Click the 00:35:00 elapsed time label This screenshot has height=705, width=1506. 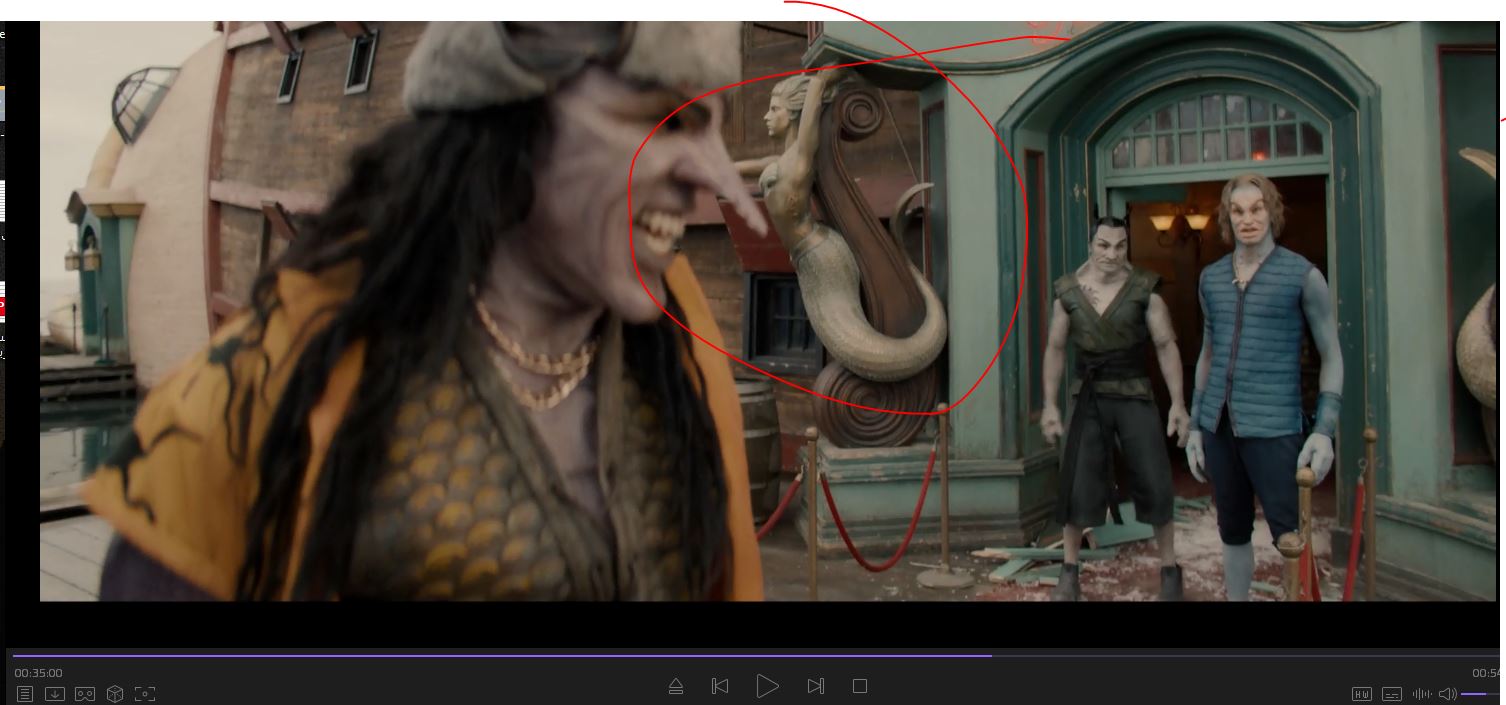click(x=38, y=673)
